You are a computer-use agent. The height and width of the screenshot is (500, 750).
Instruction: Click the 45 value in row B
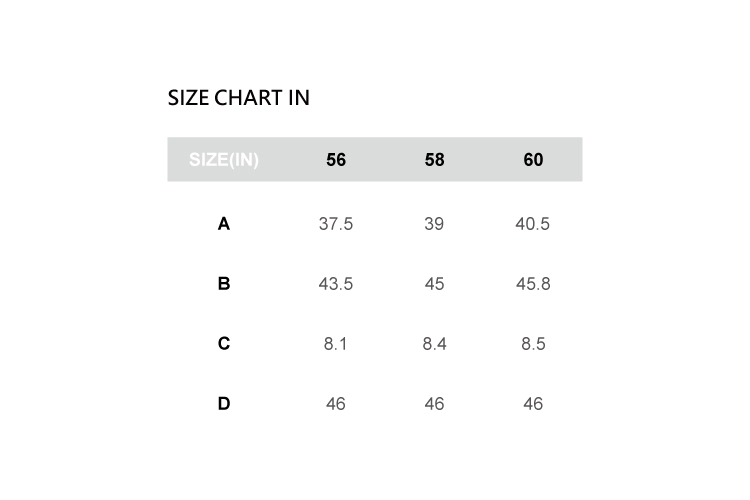434,284
